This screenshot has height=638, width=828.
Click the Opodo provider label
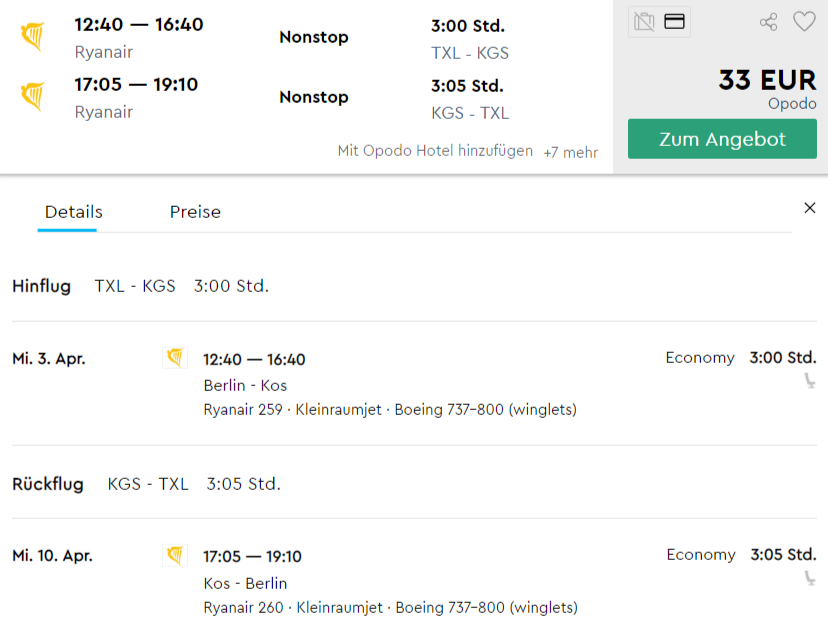792,103
